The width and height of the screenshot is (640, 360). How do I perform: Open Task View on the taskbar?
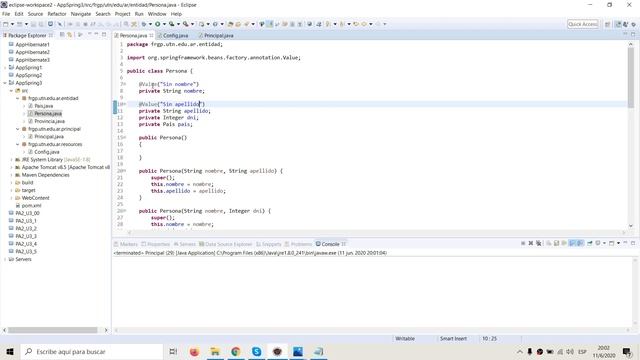click(x=173, y=351)
